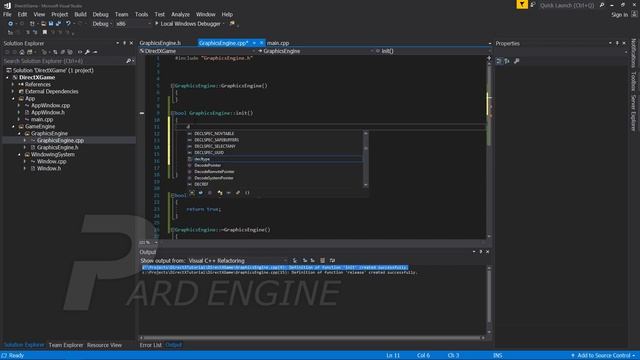Switch to the Team Explorer tab
Image resolution: width=640 pixels, height=360 pixels.
click(x=66, y=345)
